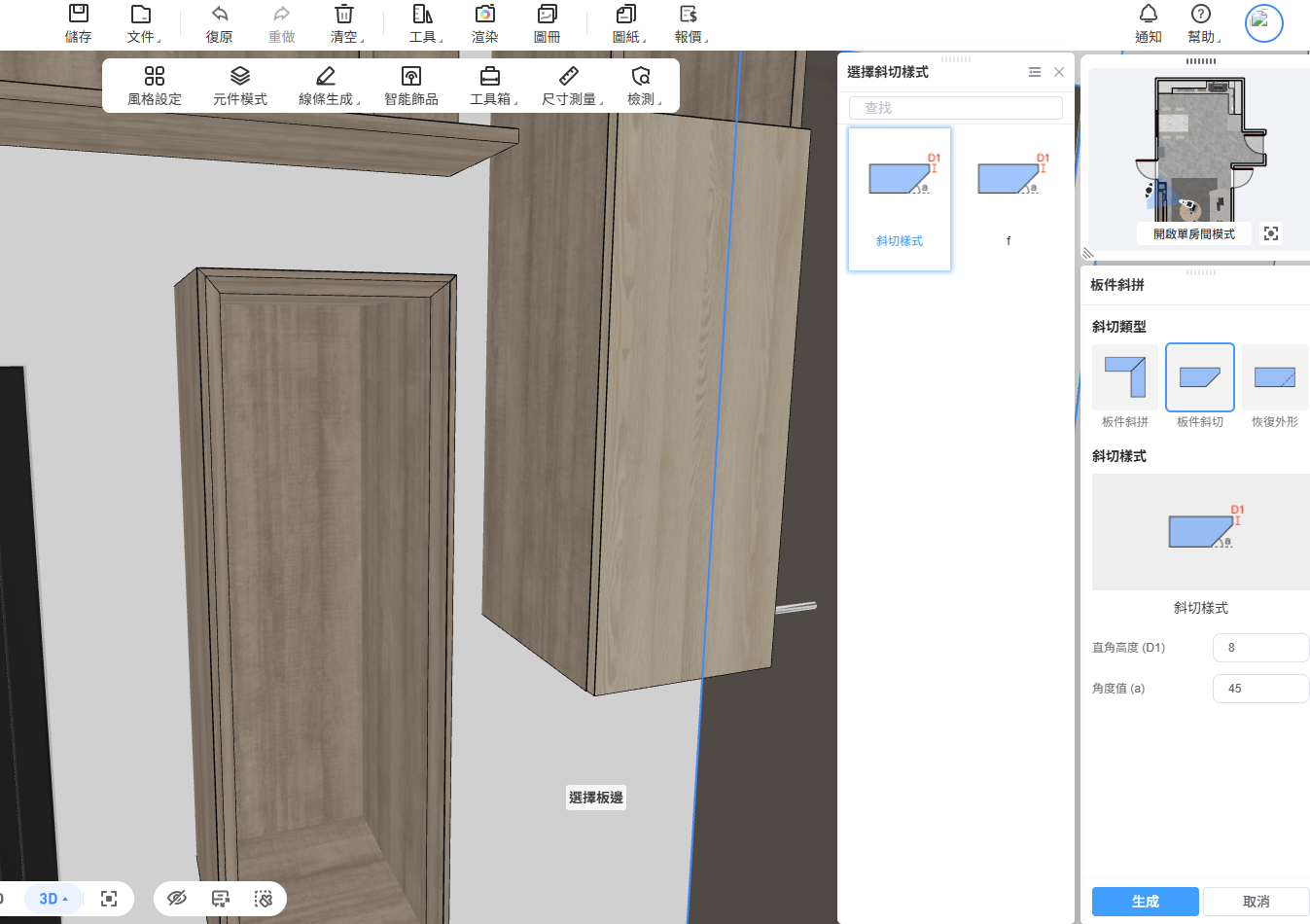Viewport: 1310px width, 924px height.
Task: Toggle the hide-objects eye icon
Action: coord(177,899)
